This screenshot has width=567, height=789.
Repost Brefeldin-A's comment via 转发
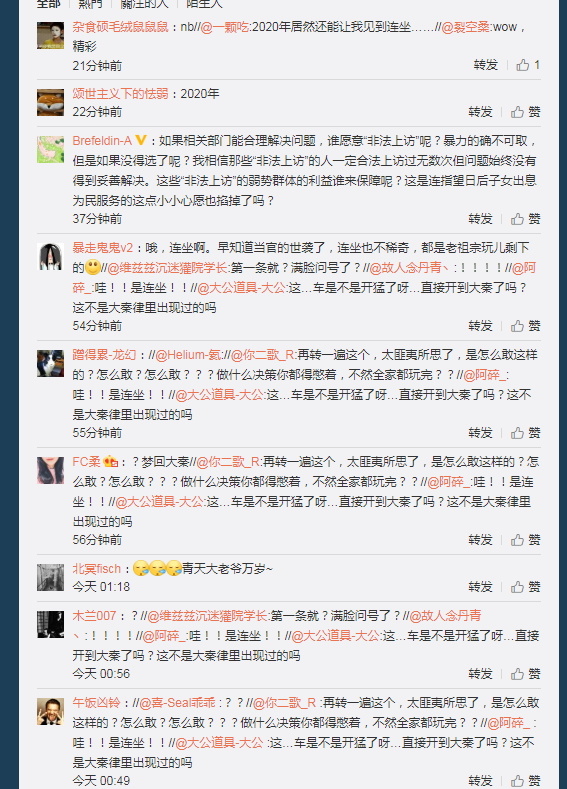coord(480,219)
